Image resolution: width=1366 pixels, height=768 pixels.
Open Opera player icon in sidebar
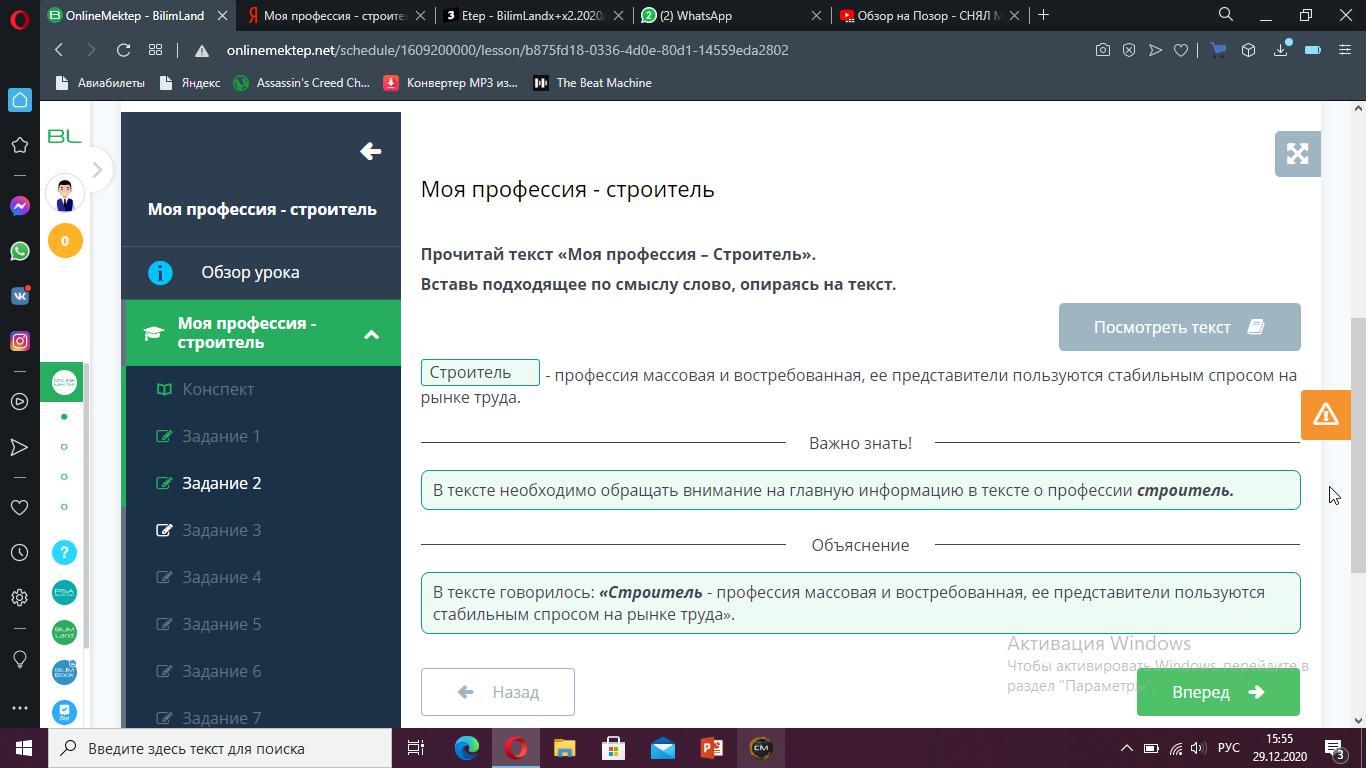(19, 402)
